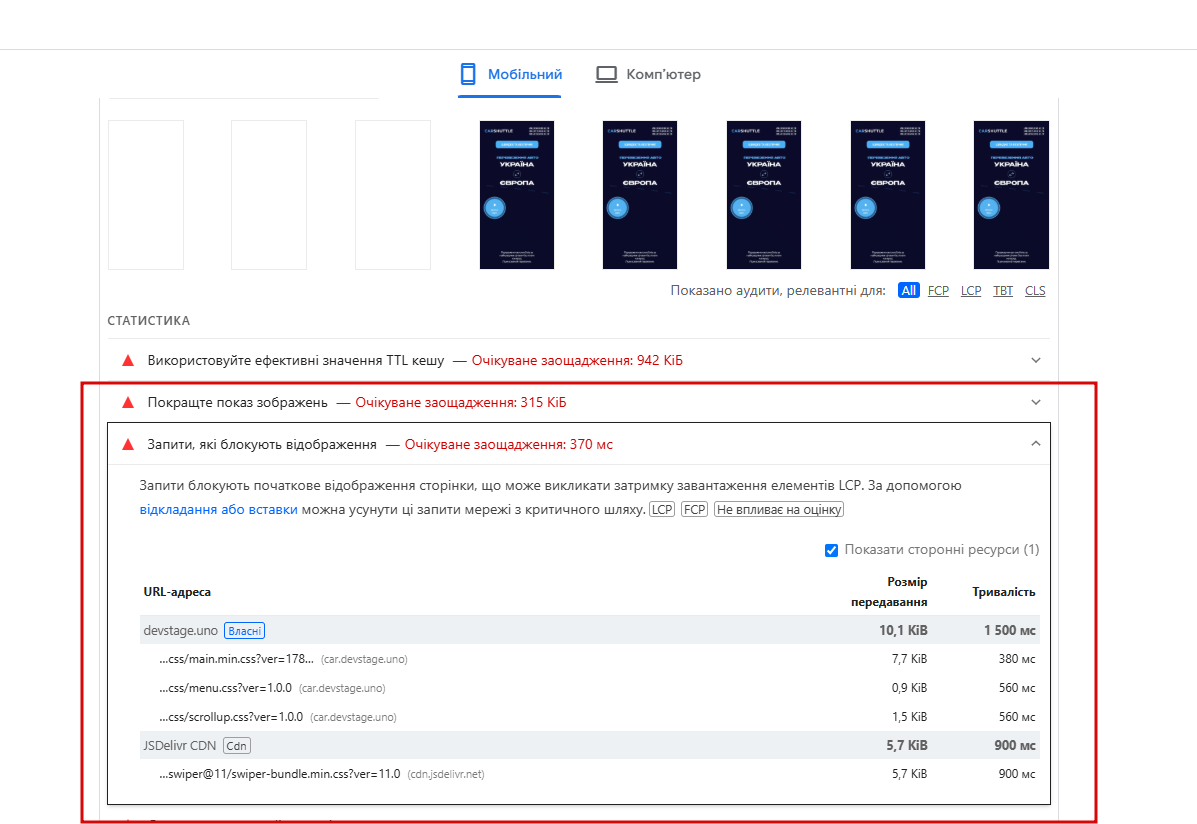Open the second blank filmstrip thumbnail
Screen dimensions: 1197x824
[269, 195]
